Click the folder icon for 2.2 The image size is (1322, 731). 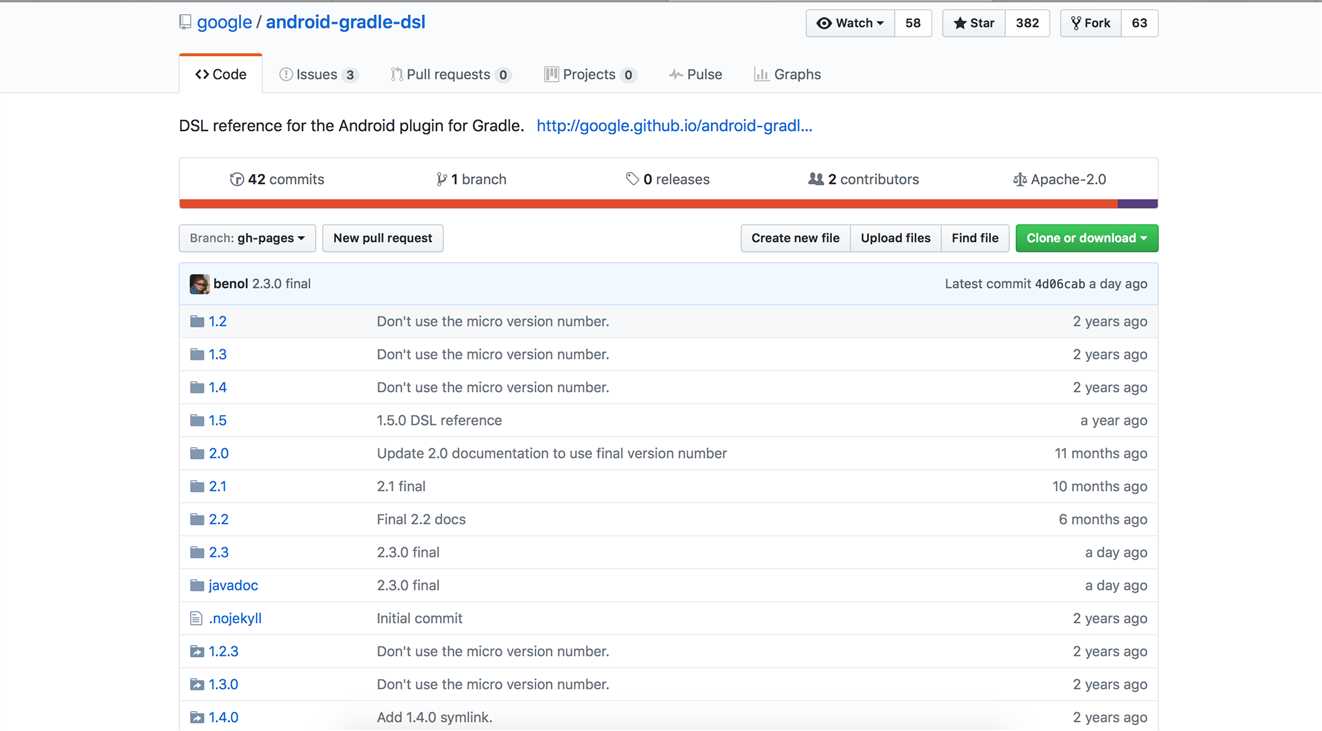[x=197, y=519]
